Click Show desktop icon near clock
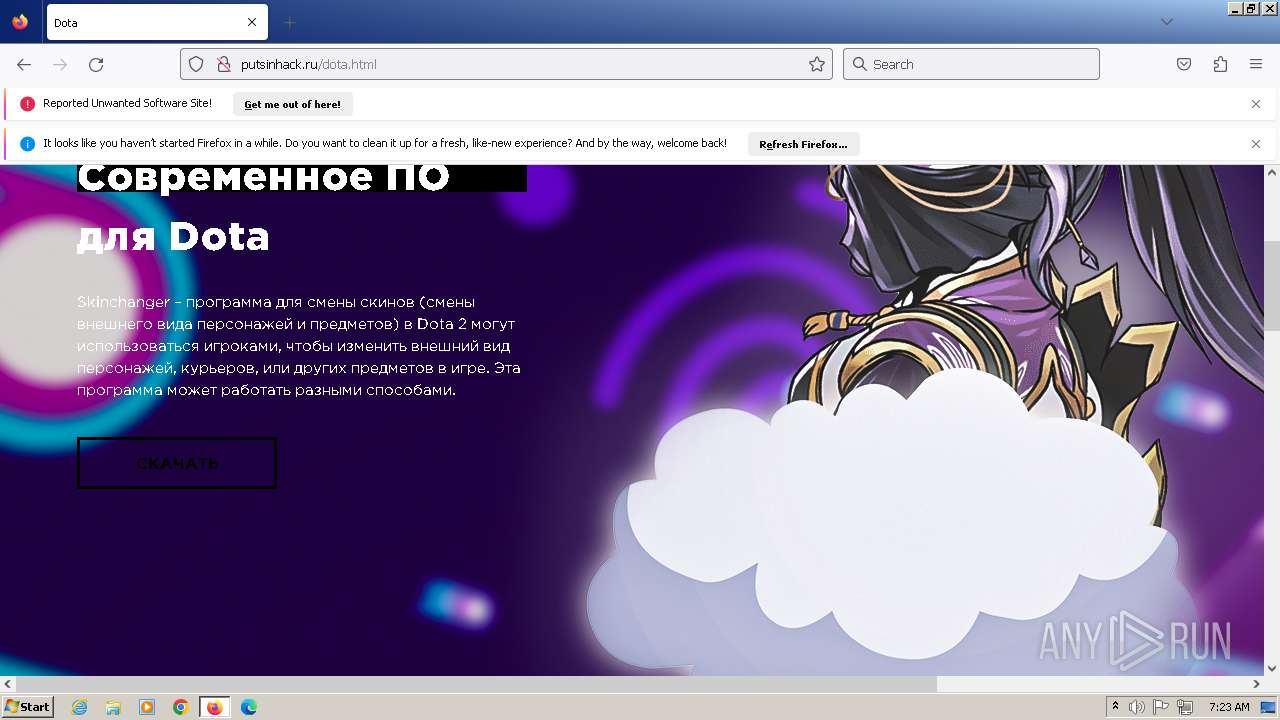The height and width of the screenshot is (720, 1280). [1269, 707]
